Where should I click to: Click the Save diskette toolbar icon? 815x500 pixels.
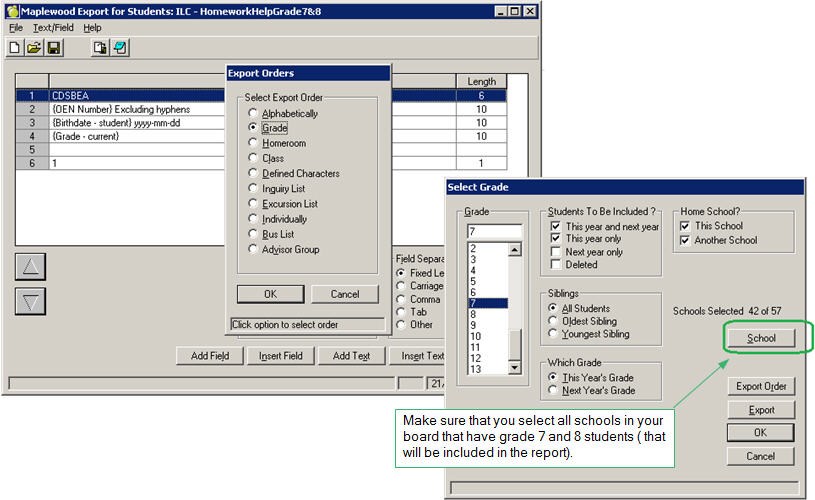coord(54,47)
